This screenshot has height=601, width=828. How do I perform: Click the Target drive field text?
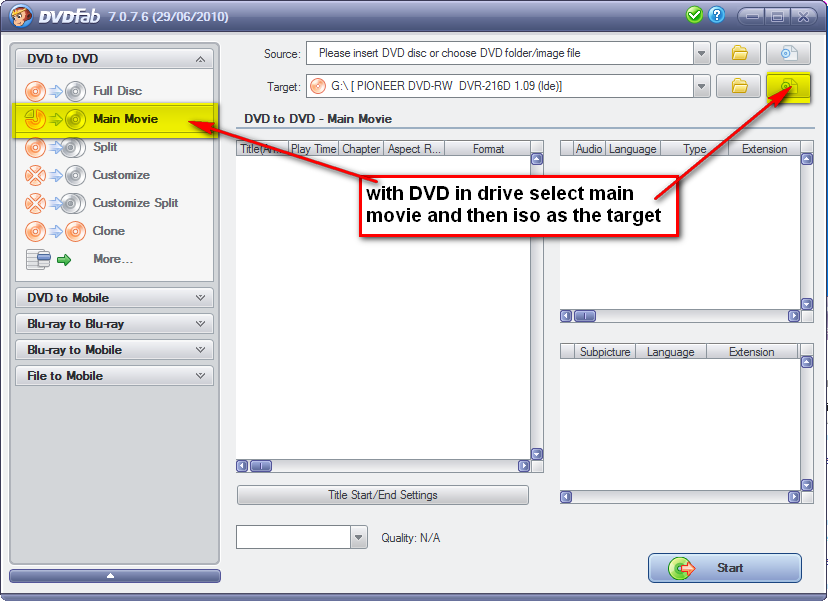tap(446, 86)
